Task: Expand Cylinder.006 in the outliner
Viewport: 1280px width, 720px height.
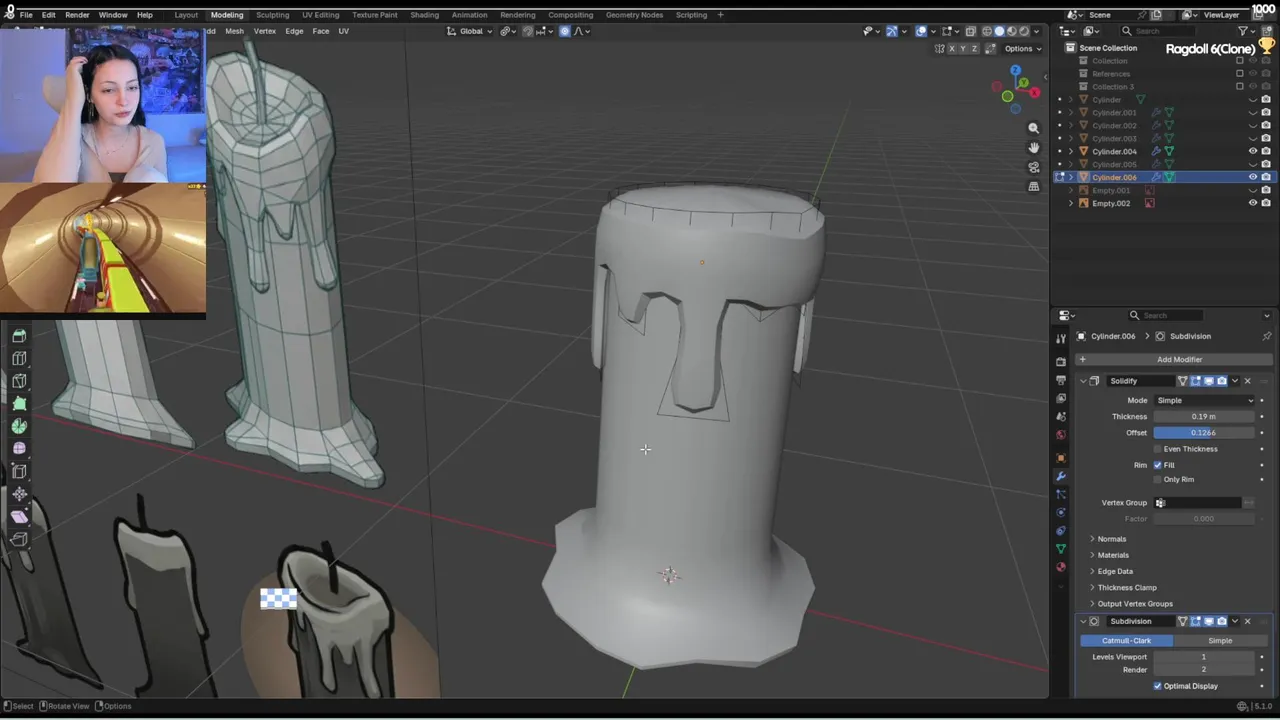Action: 1071,177
